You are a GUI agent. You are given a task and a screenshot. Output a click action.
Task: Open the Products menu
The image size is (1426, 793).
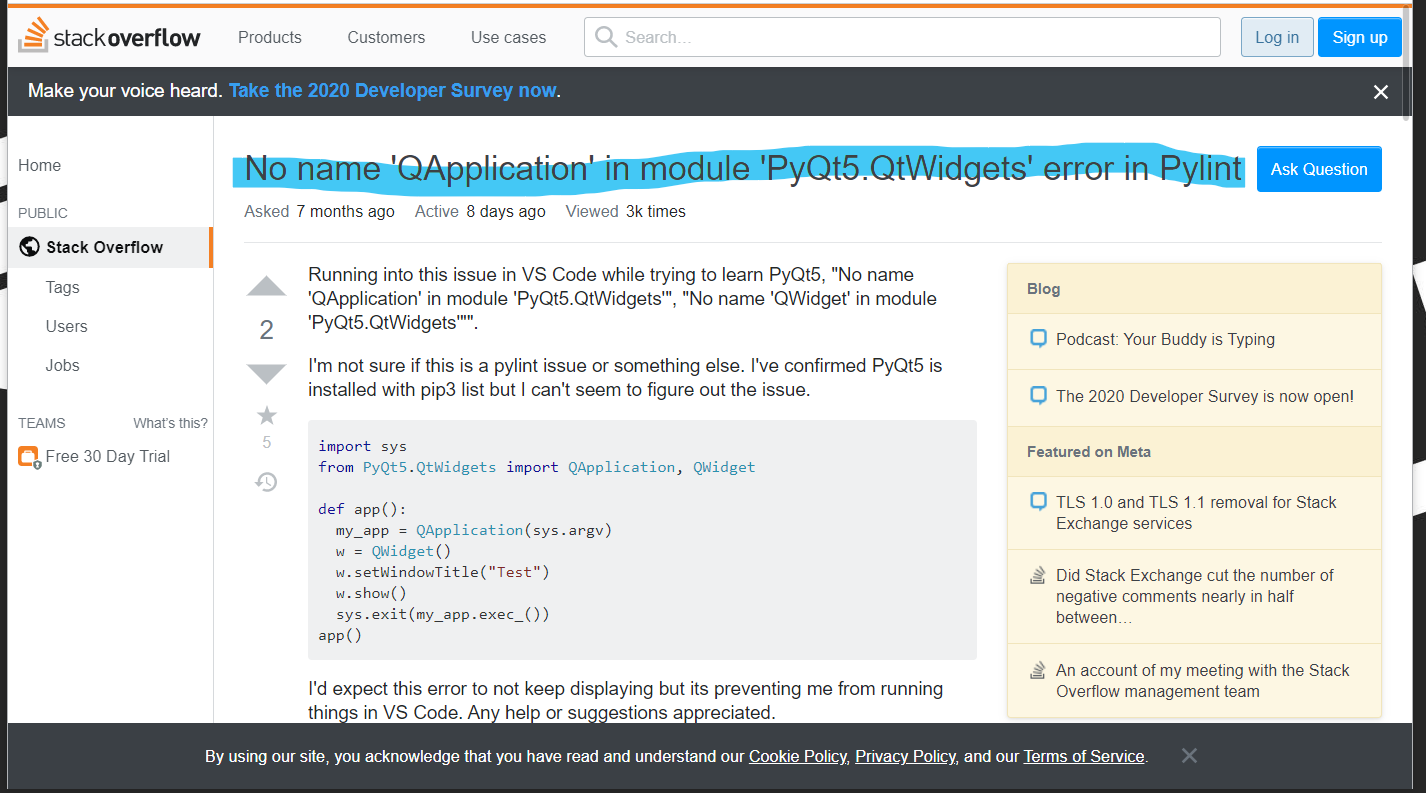[269, 37]
